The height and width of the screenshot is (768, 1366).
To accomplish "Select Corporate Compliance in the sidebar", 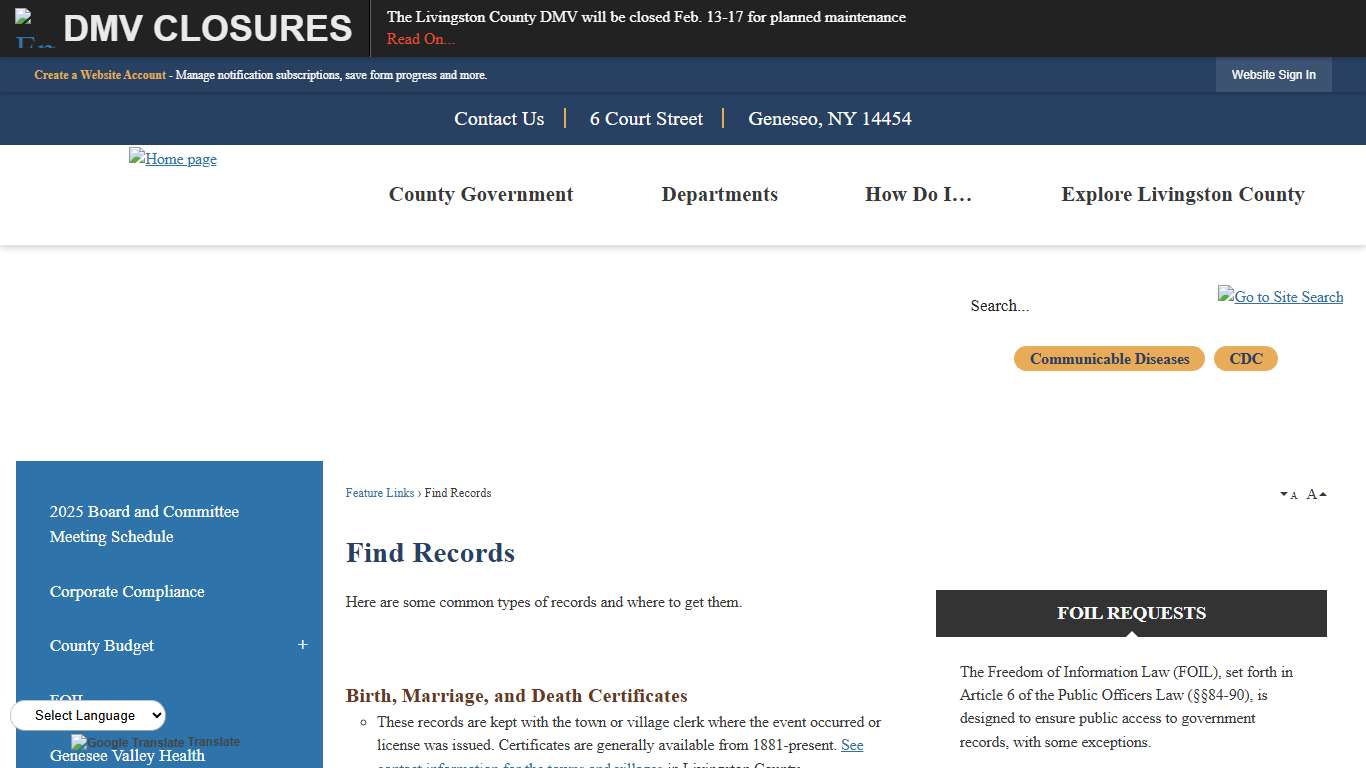I will click(127, 592).
